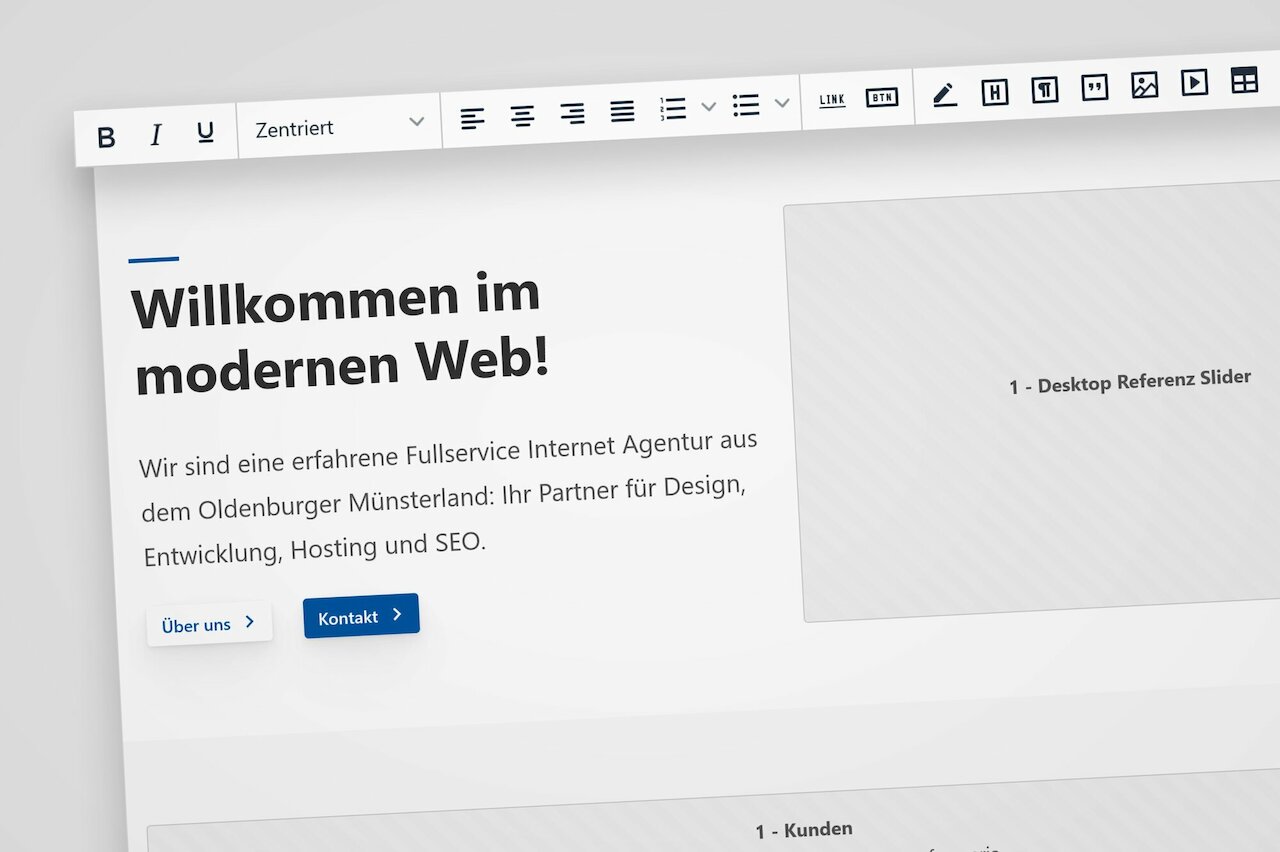Insert an image element

tap(1144, 85)
